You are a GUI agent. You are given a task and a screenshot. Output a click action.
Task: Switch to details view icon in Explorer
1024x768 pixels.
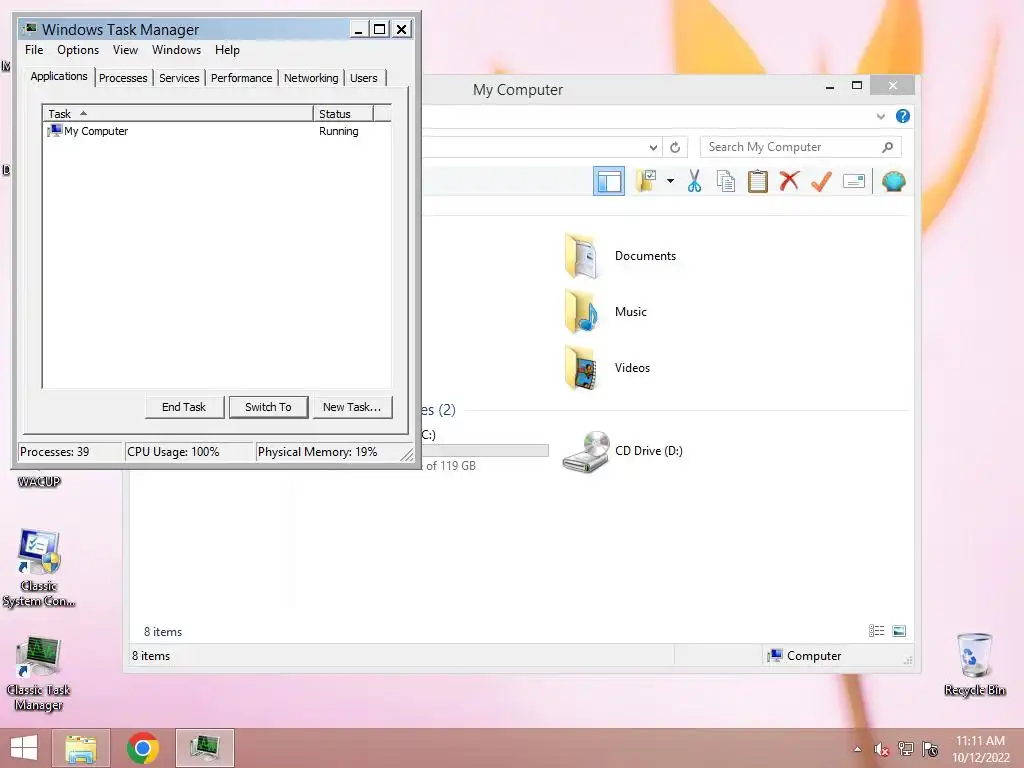click(x=876, y=631)
